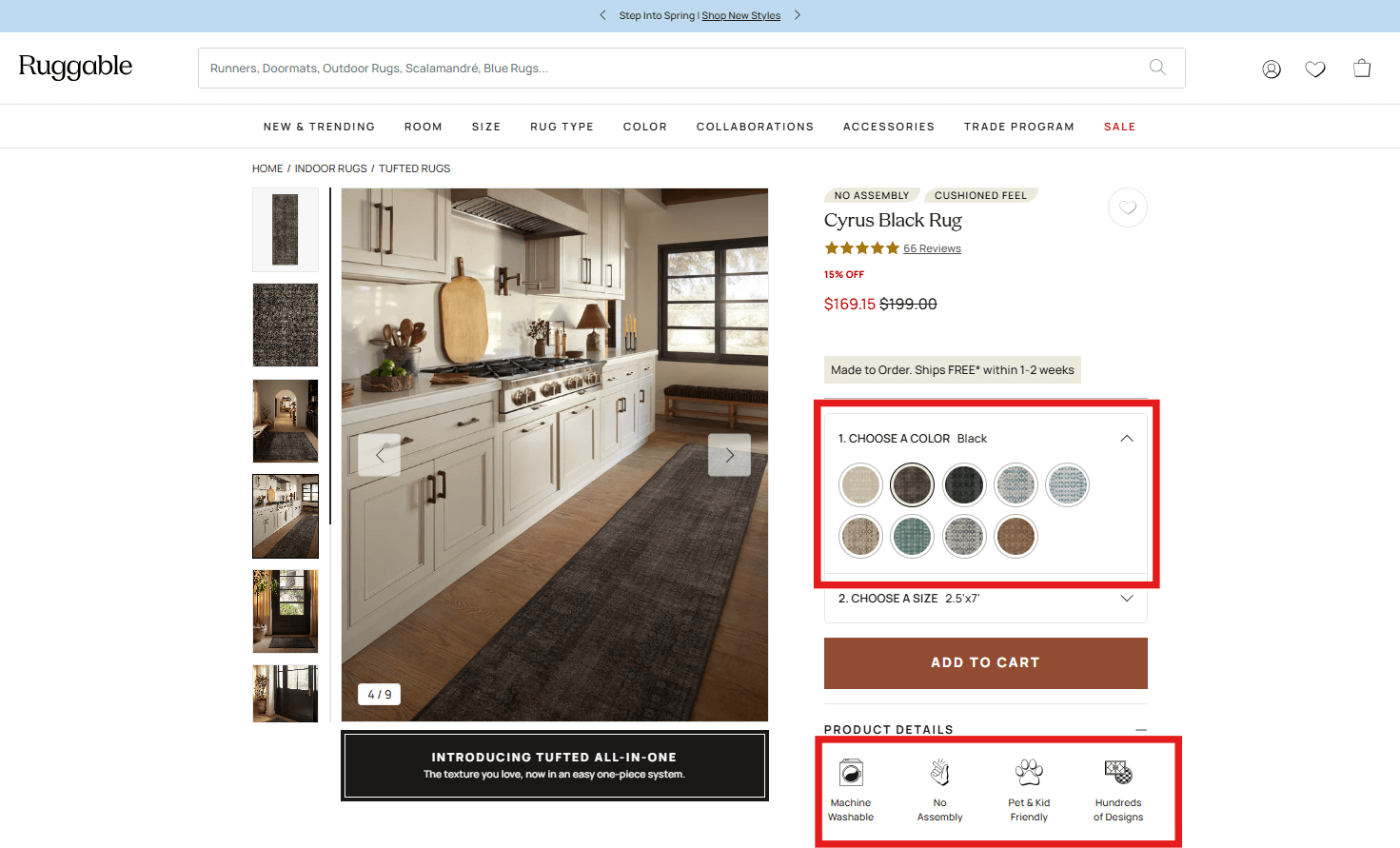Click the archway rug thumbnail
Viewport: 1400px width, 848px height.
pyautogui.click(x=285, y=421)
